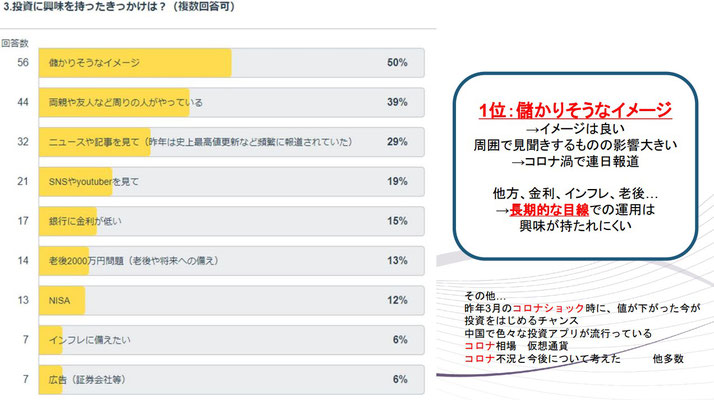
Task: Click the 39% percentage label
Action: click(397, 102)
